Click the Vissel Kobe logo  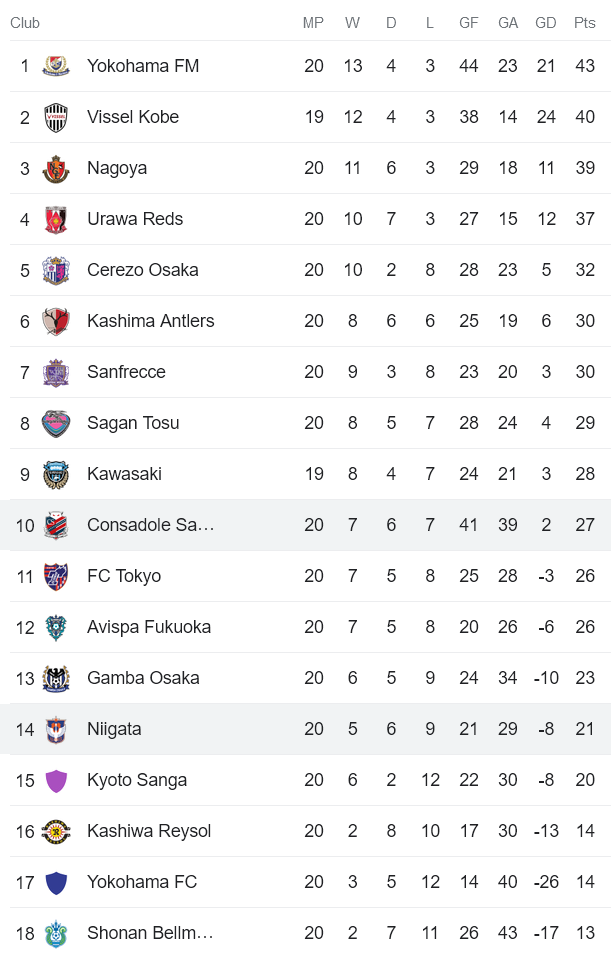(57, 117)
